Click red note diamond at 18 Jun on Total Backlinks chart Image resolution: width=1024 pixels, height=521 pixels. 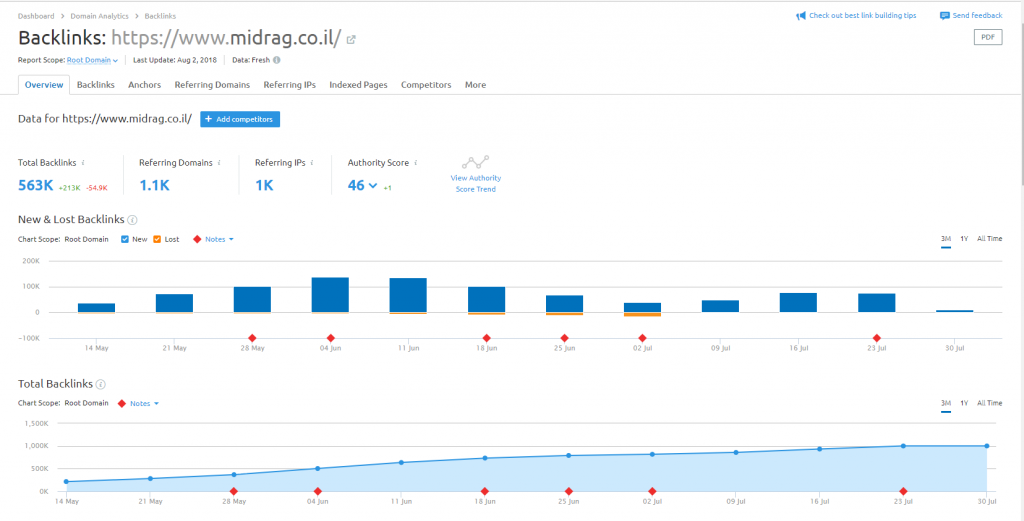tap(485, 491)
